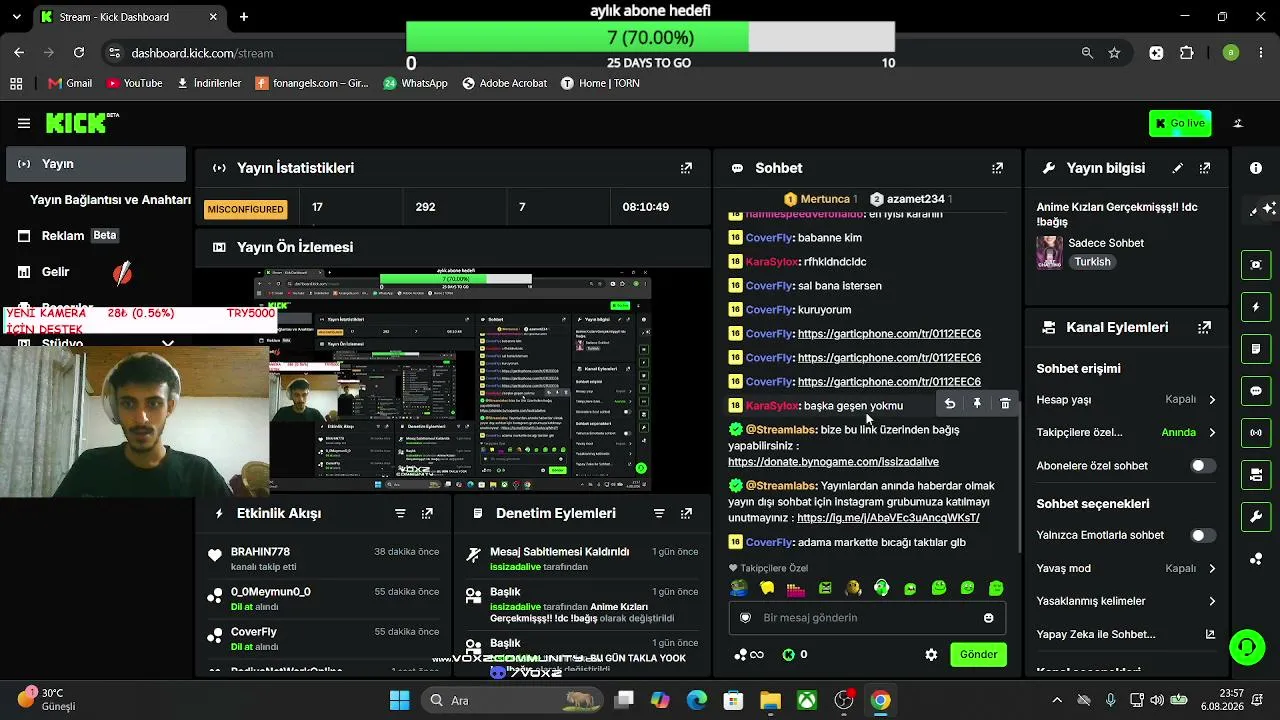Viewport: 1280px width, 720px height.
Task: Type in the Bir mesaj gönderin field
Action: [867, 618]
